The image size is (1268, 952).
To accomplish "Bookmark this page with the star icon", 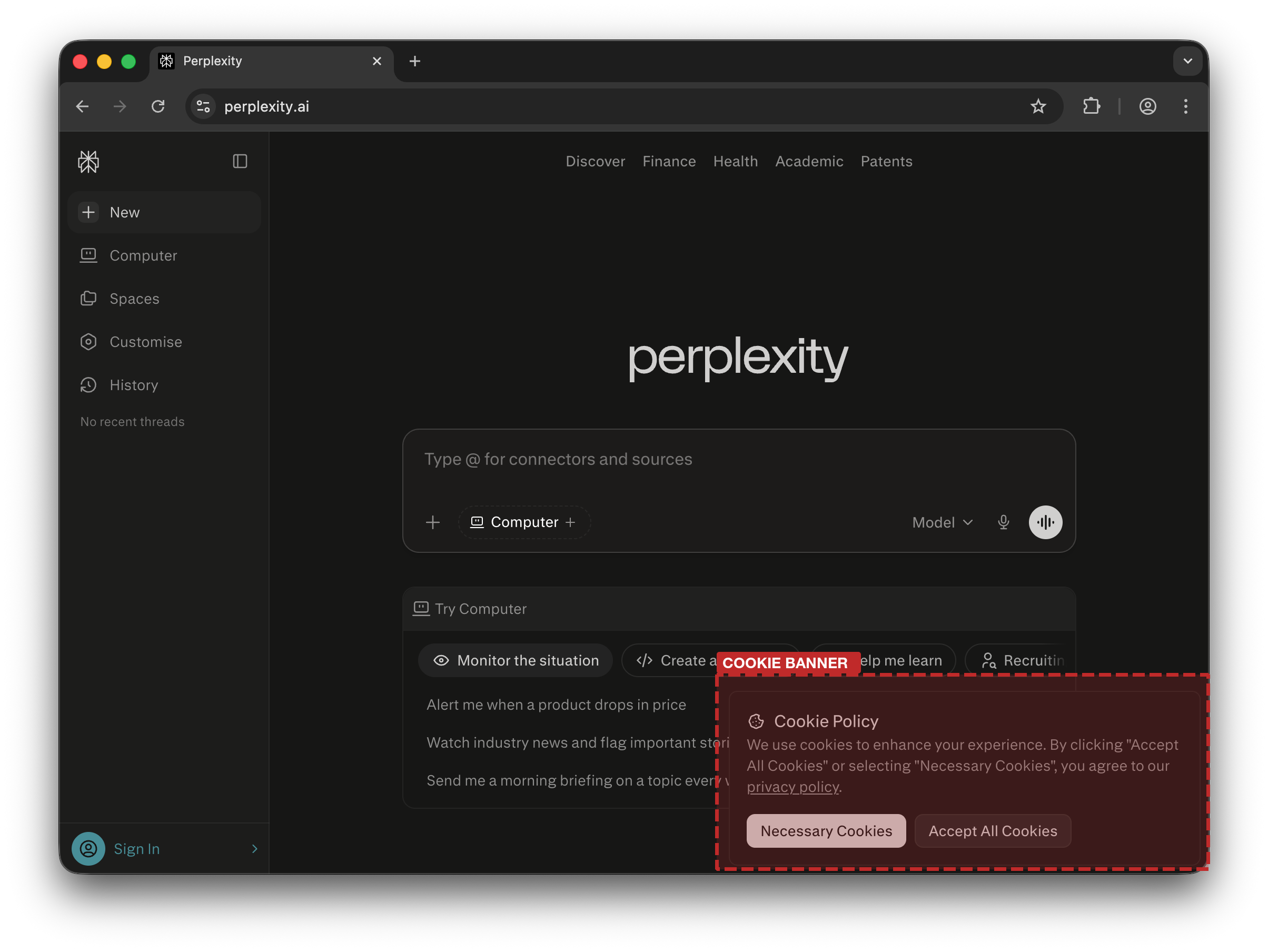I will 1038,106.
